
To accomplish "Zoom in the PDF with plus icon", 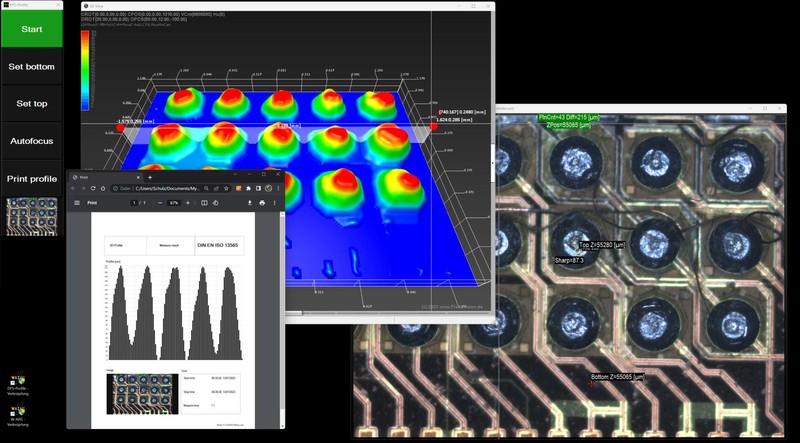I will (188, 203).
